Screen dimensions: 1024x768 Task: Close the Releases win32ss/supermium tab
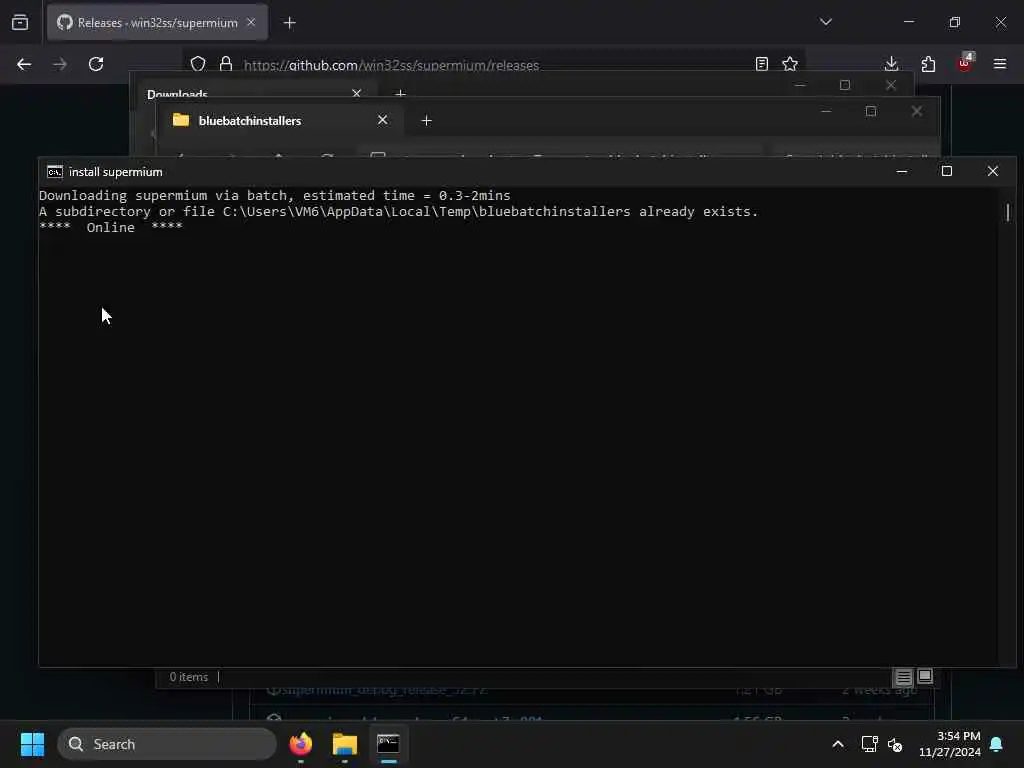pos(251,22)
